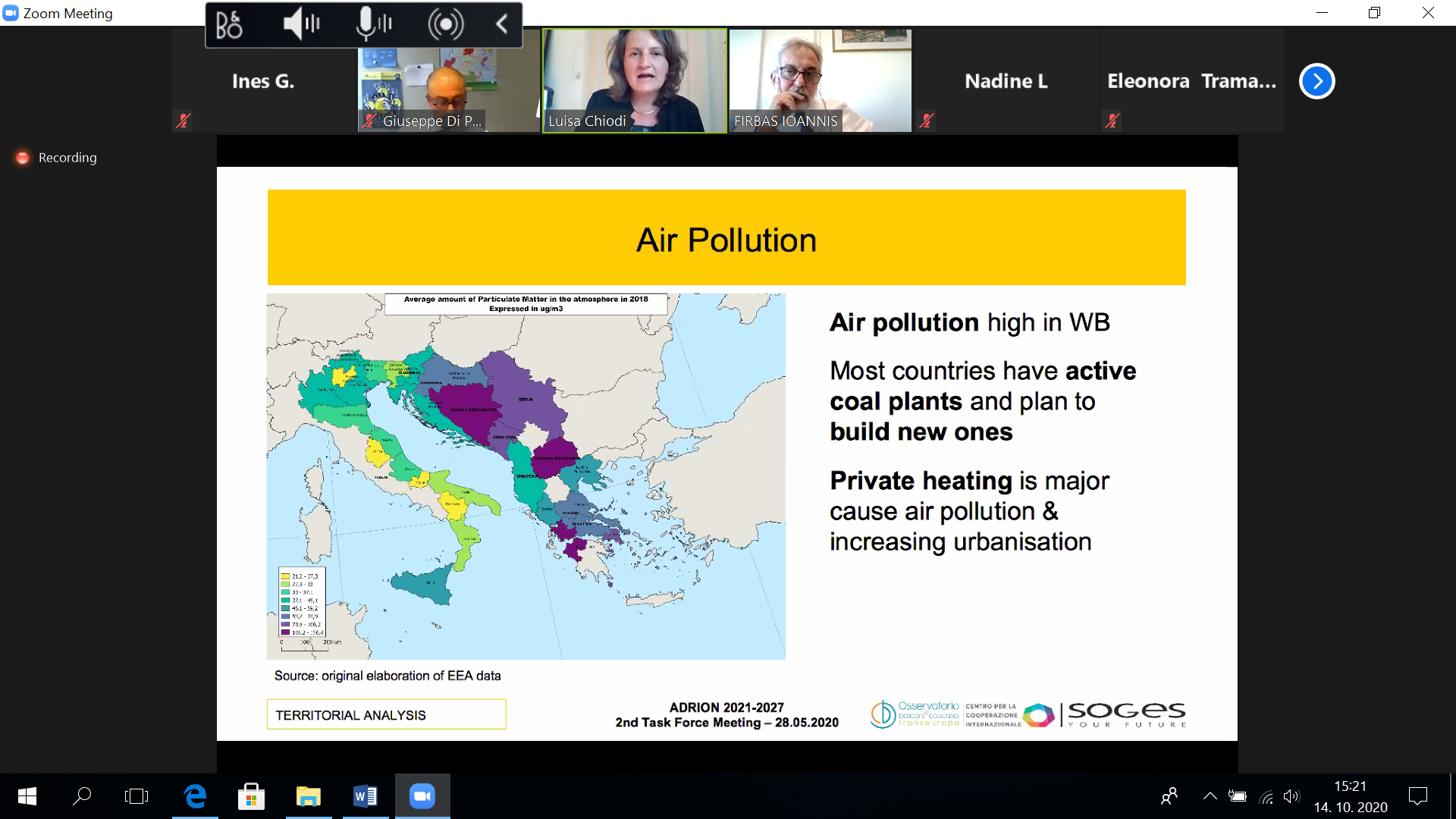Open the Action Center notifications panel

(1417, 796)
